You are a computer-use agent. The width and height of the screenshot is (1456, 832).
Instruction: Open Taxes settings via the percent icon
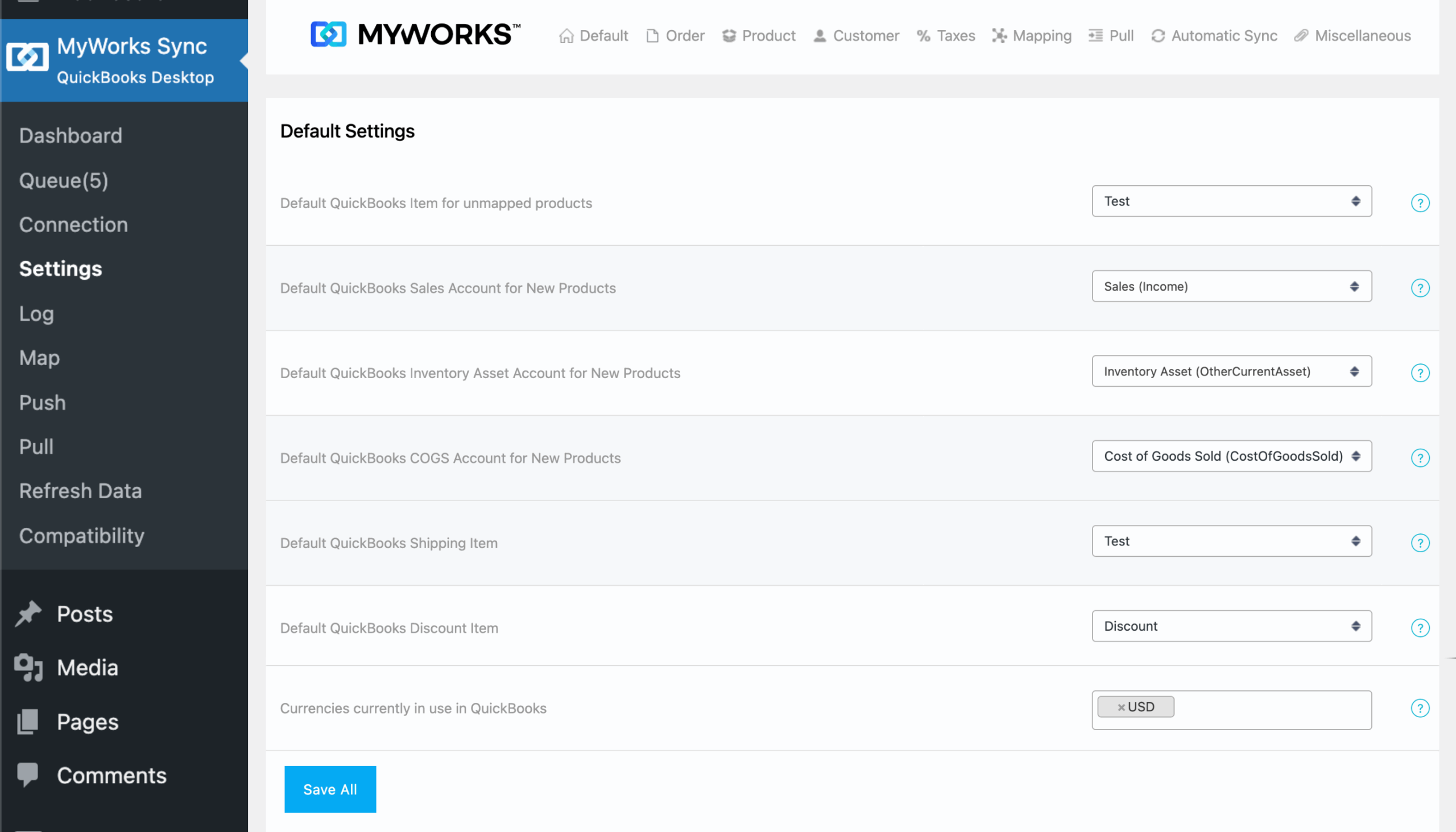[x=923, y=35]
